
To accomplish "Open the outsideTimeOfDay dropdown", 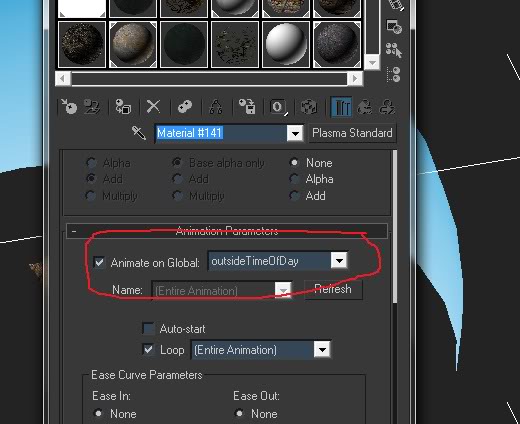I will tap(339, 260).
